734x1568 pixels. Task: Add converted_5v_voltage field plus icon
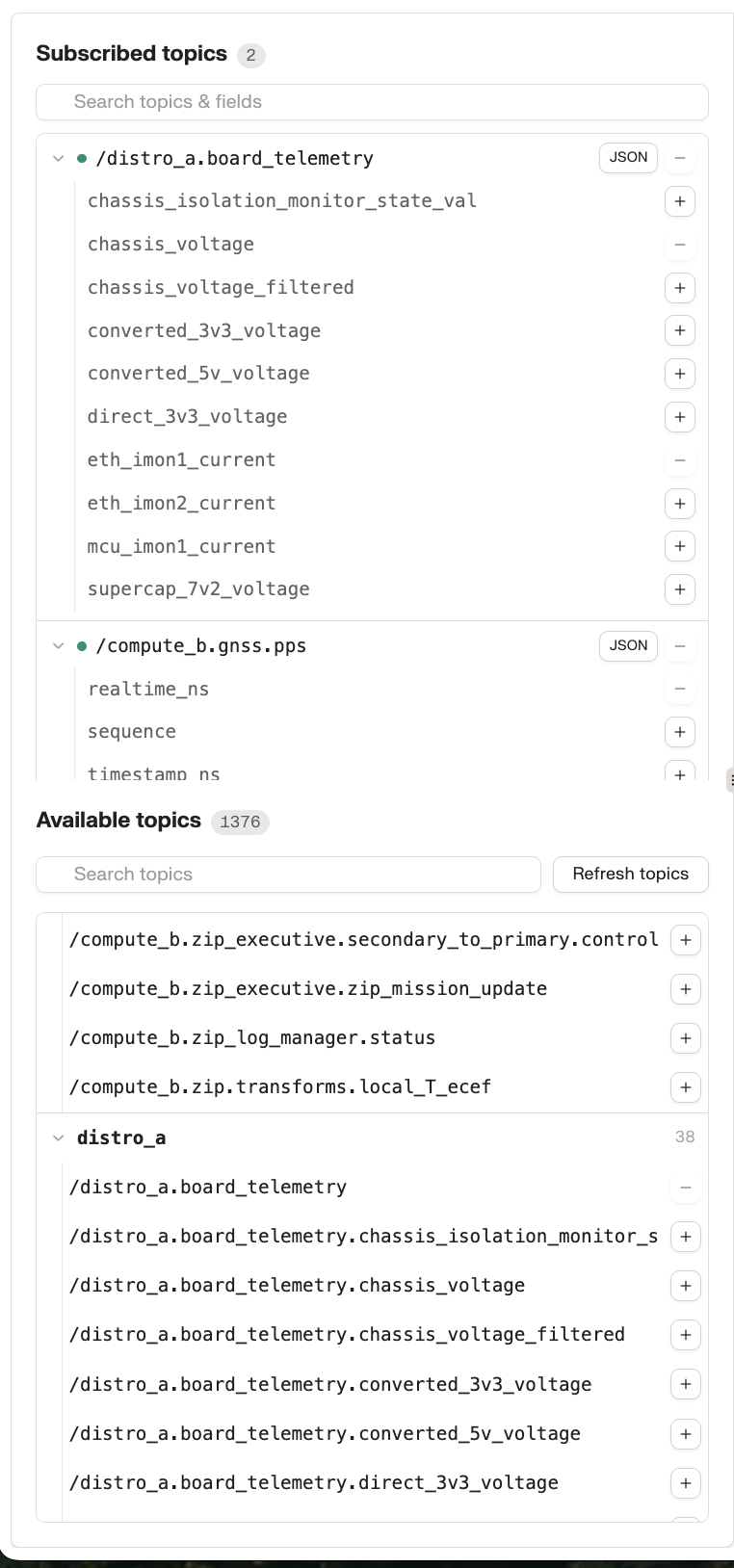pyautogui.click(x=680, y=374)
